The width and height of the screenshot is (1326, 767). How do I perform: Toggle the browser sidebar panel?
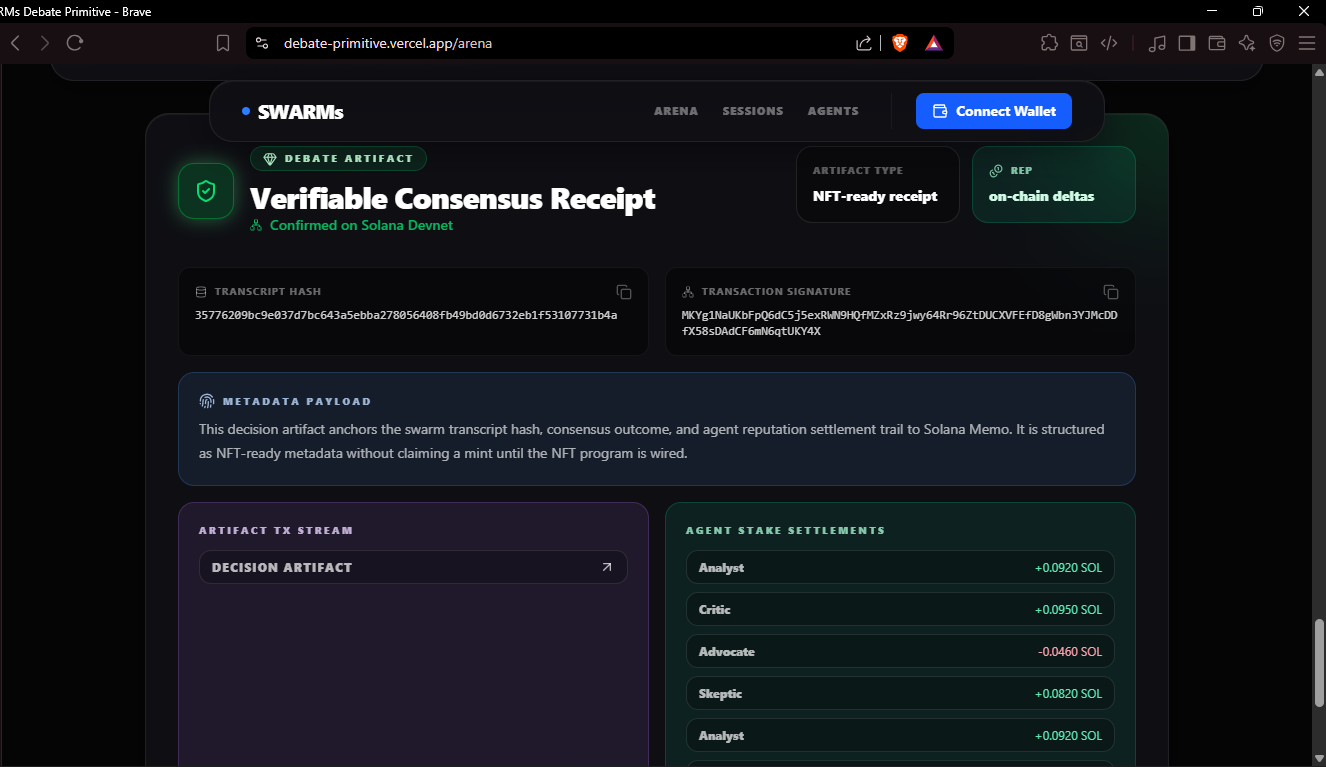click(x=1187, y=43)
